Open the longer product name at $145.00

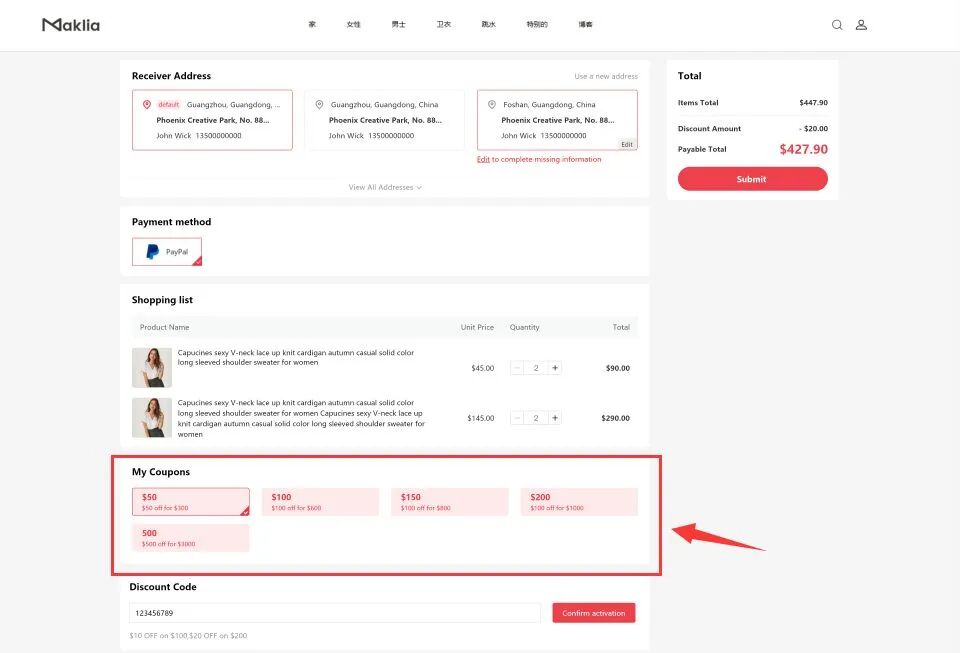pos(301,419)
